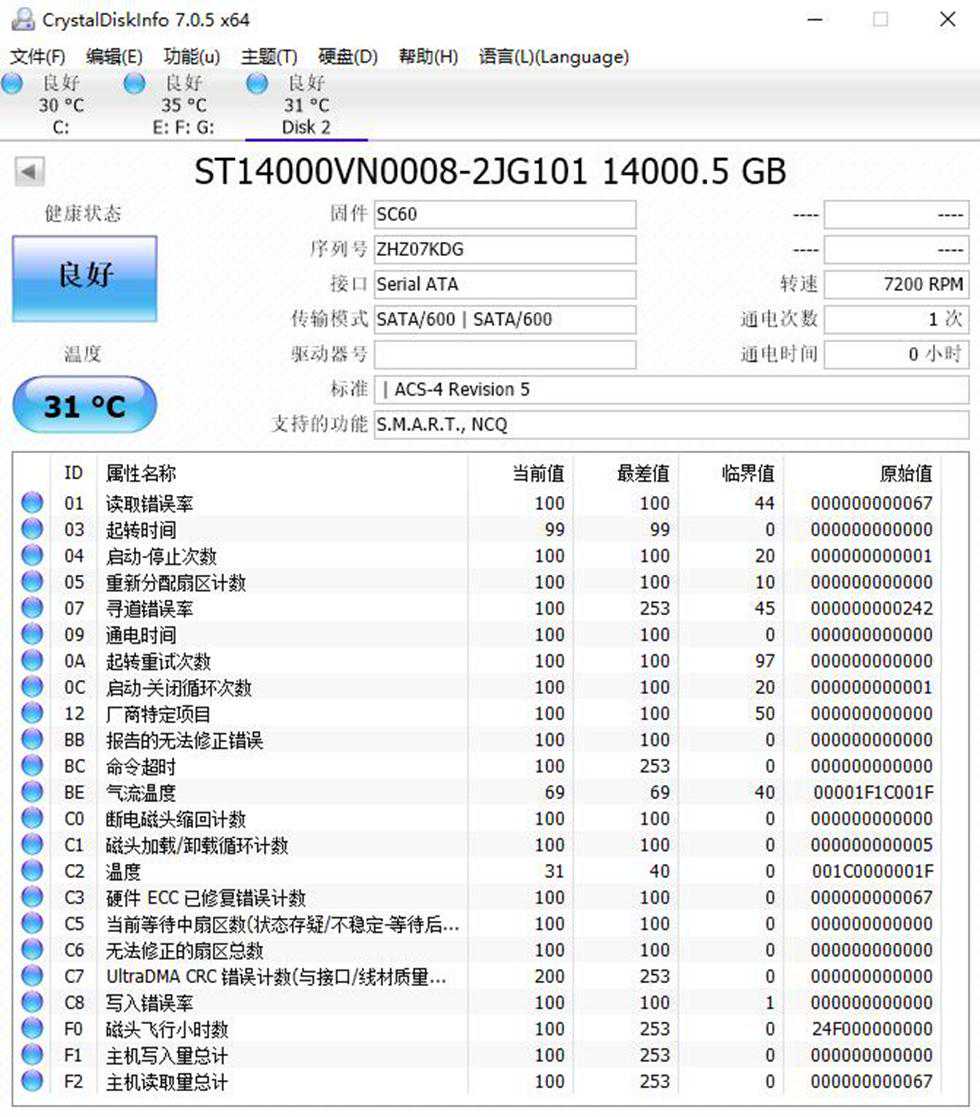Viewport: 980px width, 1117px height.
Task: Open the 功能(u) menu
Action: pos(192,57)
